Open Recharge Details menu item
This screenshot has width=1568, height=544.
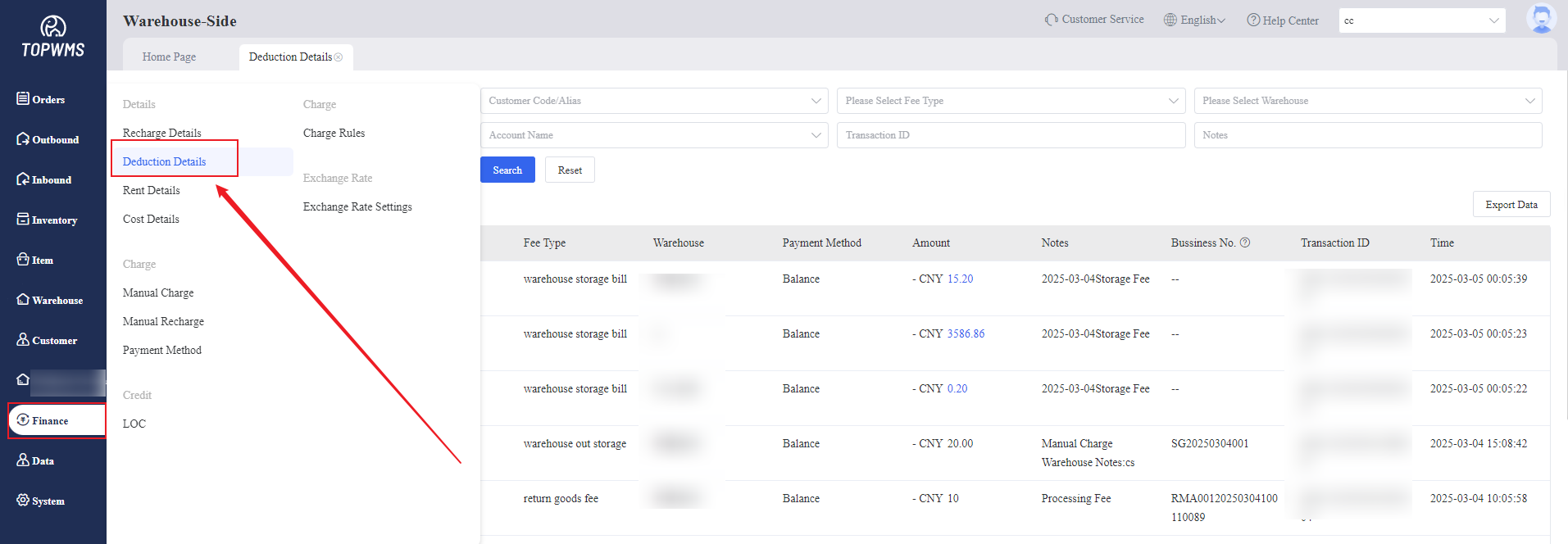click(x=162, y=133)
